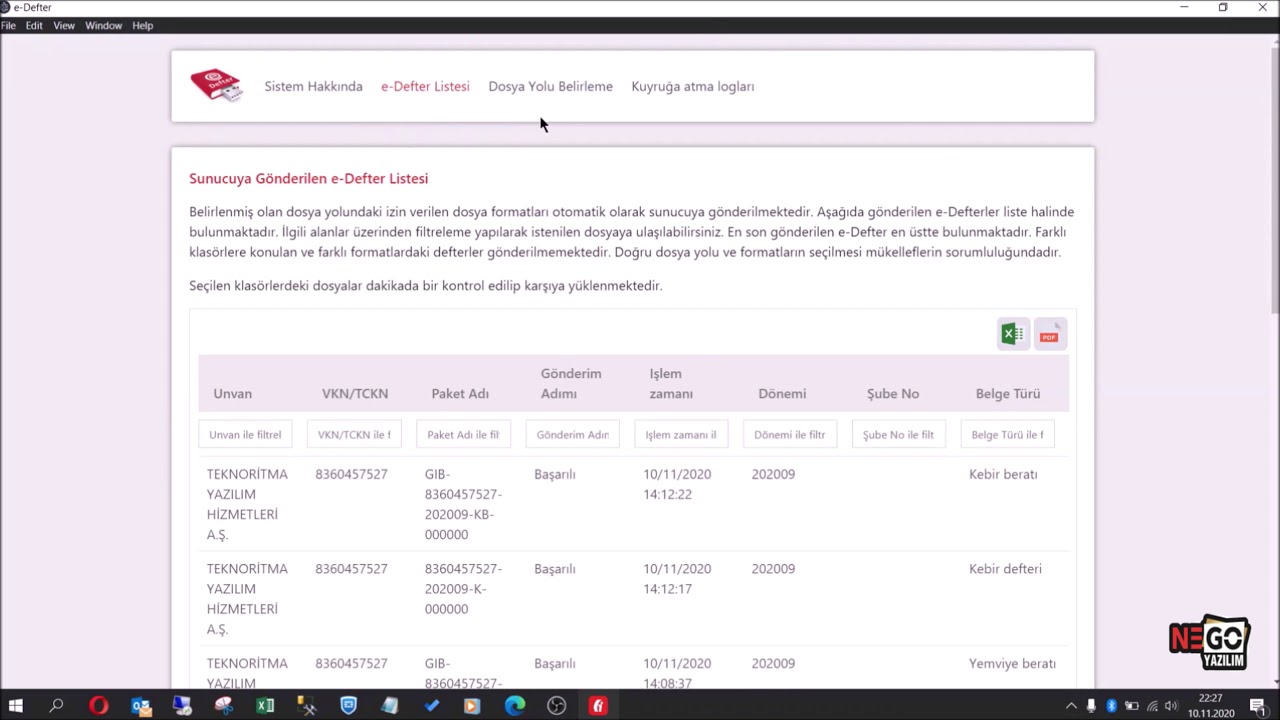Open Dosya Yolu Belirleme page
Image resolution: width=1280 pixels, height=720 pixels.
(550, 86)
